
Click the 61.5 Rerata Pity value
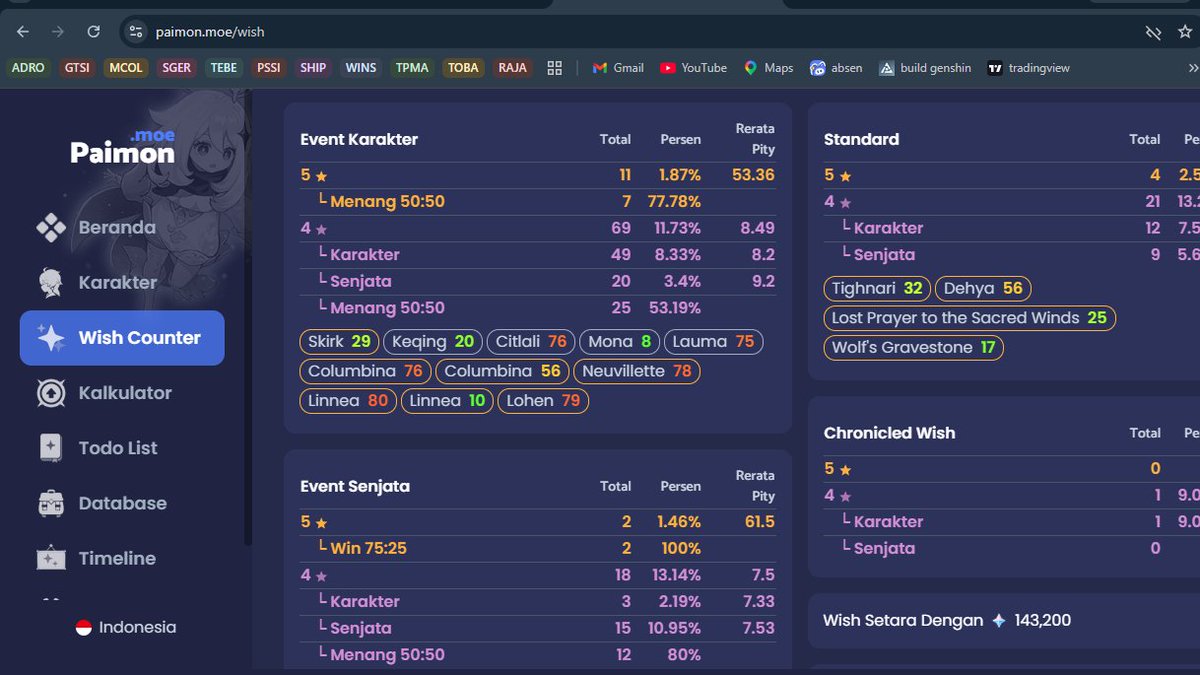click(759, 522)
